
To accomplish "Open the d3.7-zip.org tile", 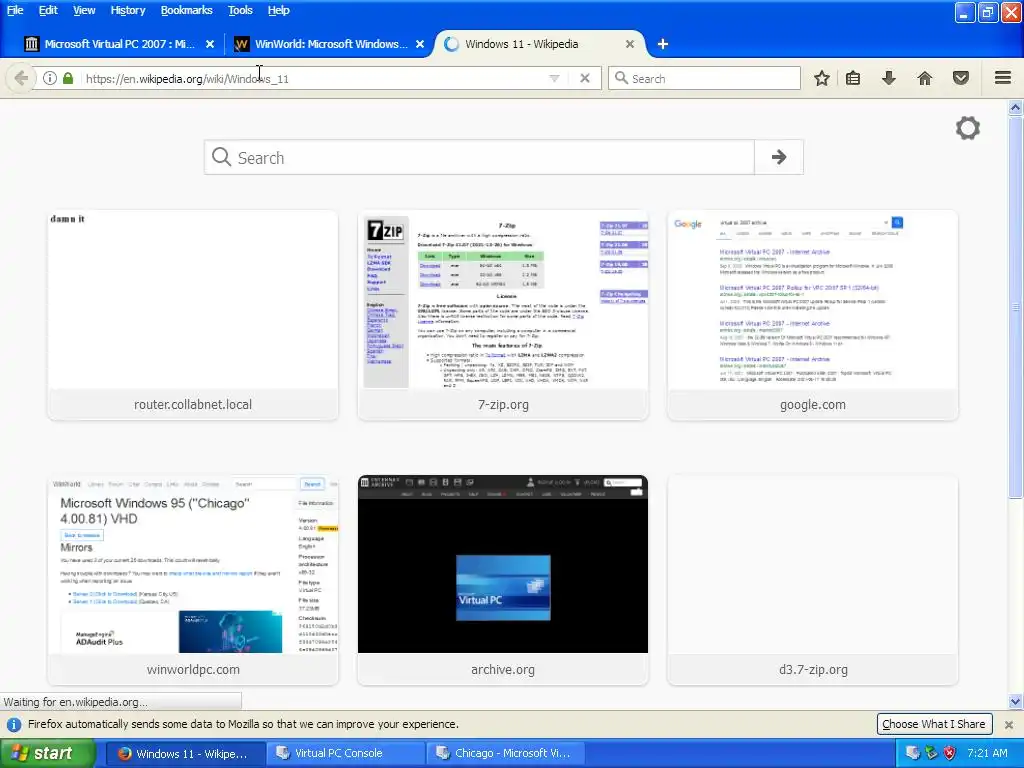I will 812,580.
